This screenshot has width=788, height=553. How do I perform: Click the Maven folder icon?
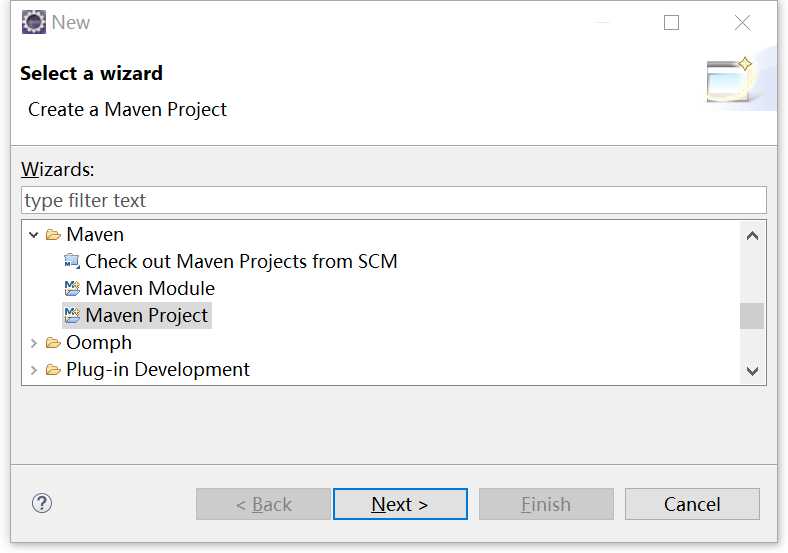53,235
